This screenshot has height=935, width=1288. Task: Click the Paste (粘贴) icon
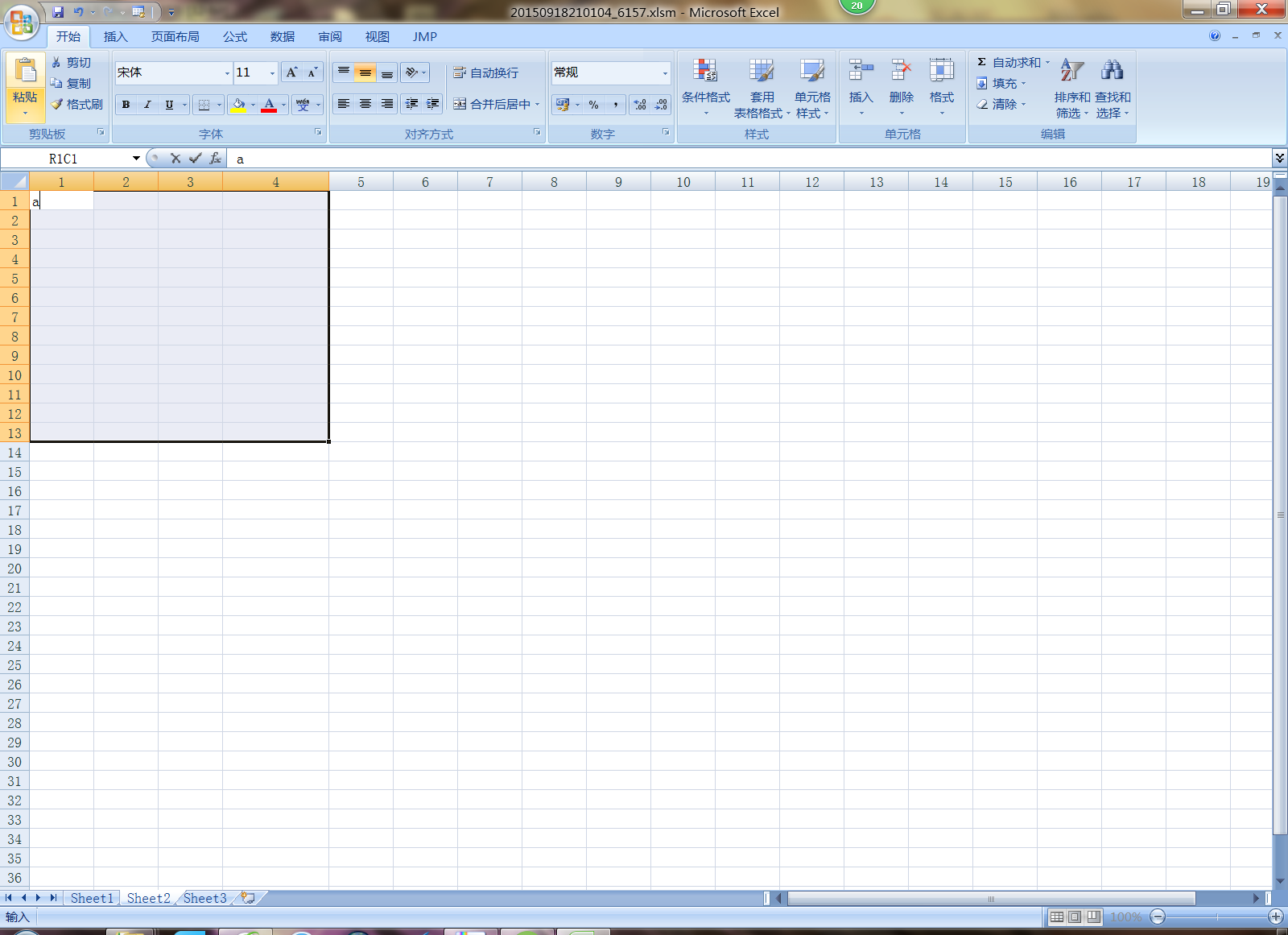point(25,72)
